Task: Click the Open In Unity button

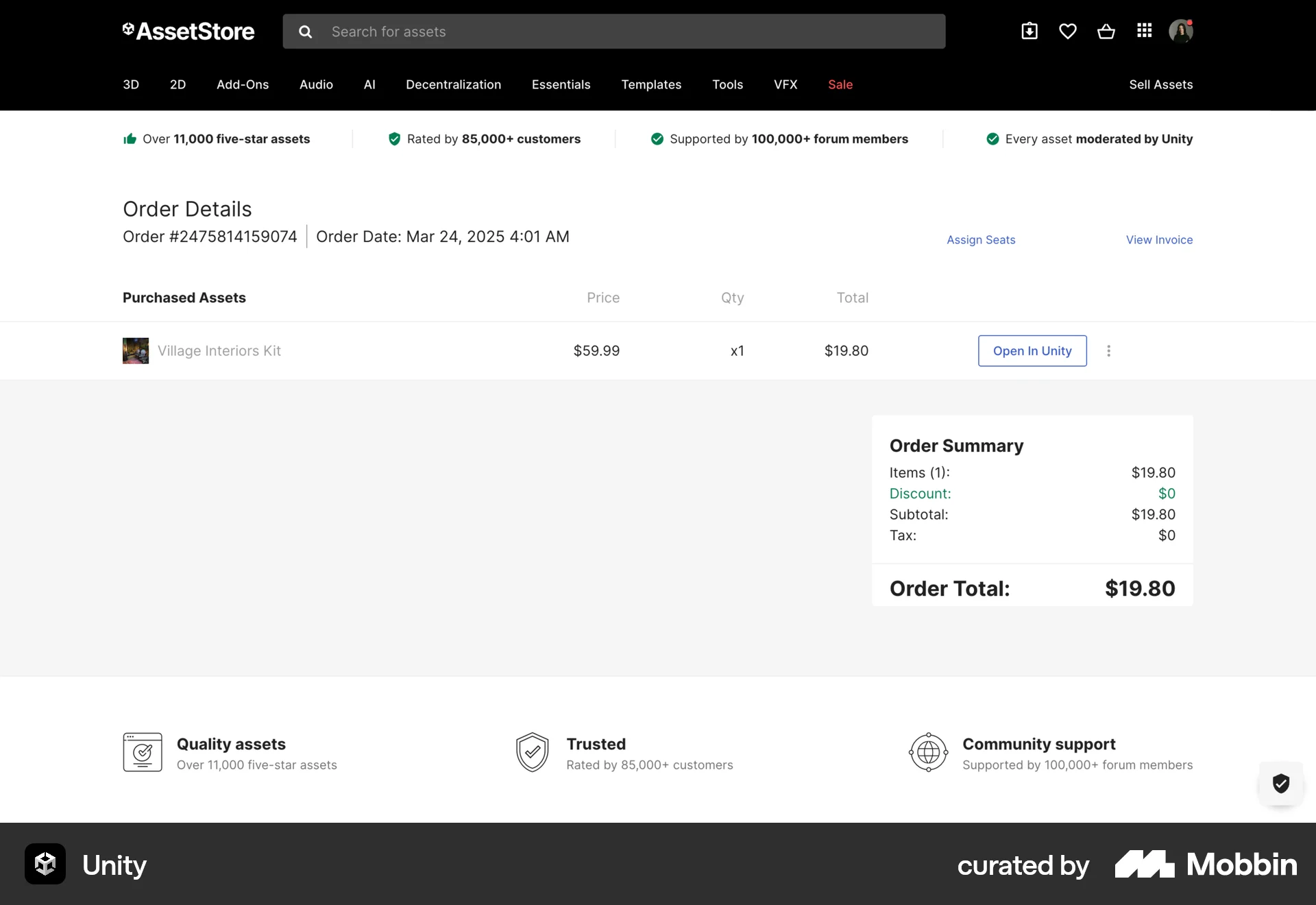Action: (1032, 350)
